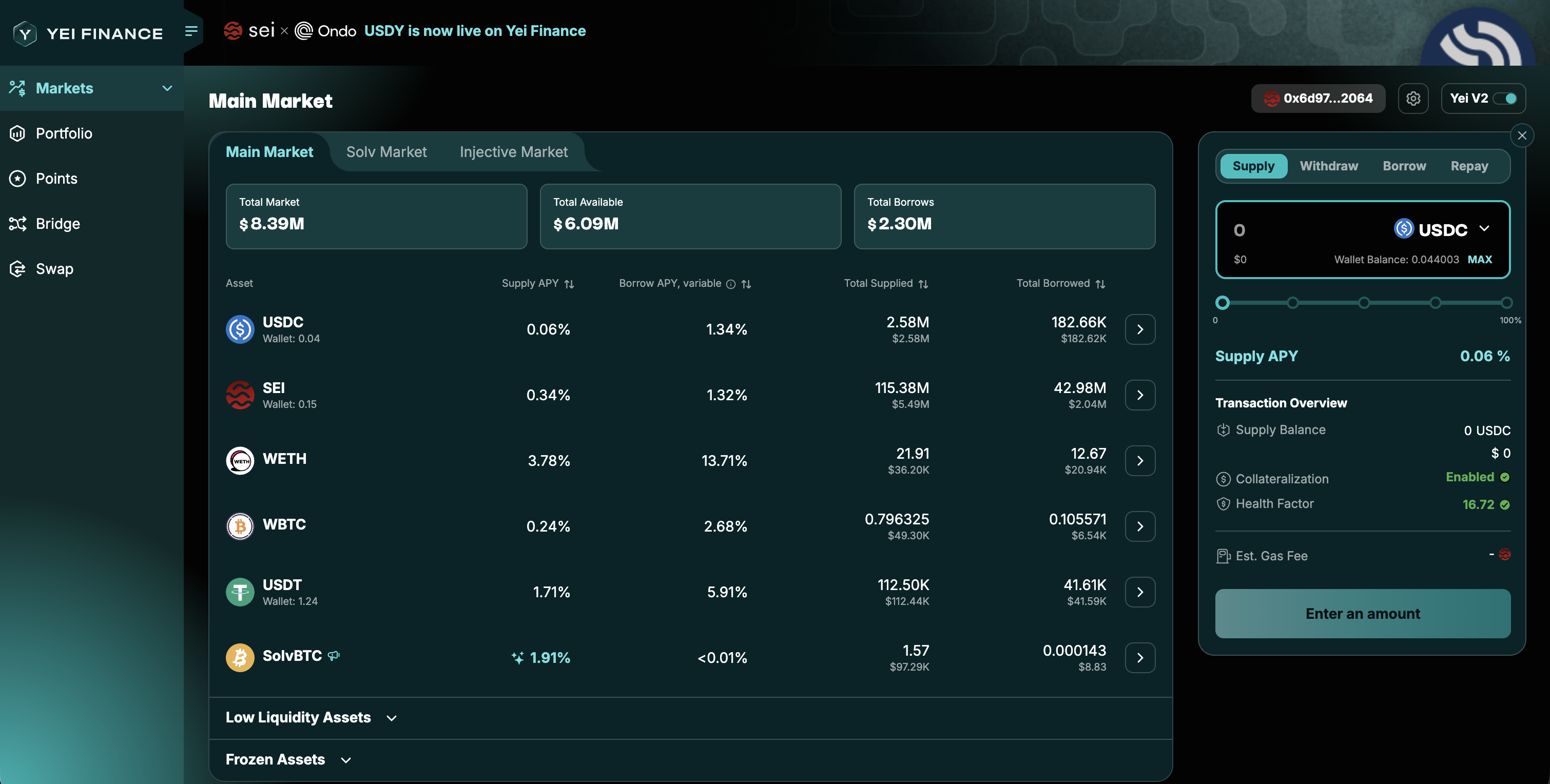The image size is (1550, 784).
Task: Open WETH row arrow button
Action: pos(1139,461)
